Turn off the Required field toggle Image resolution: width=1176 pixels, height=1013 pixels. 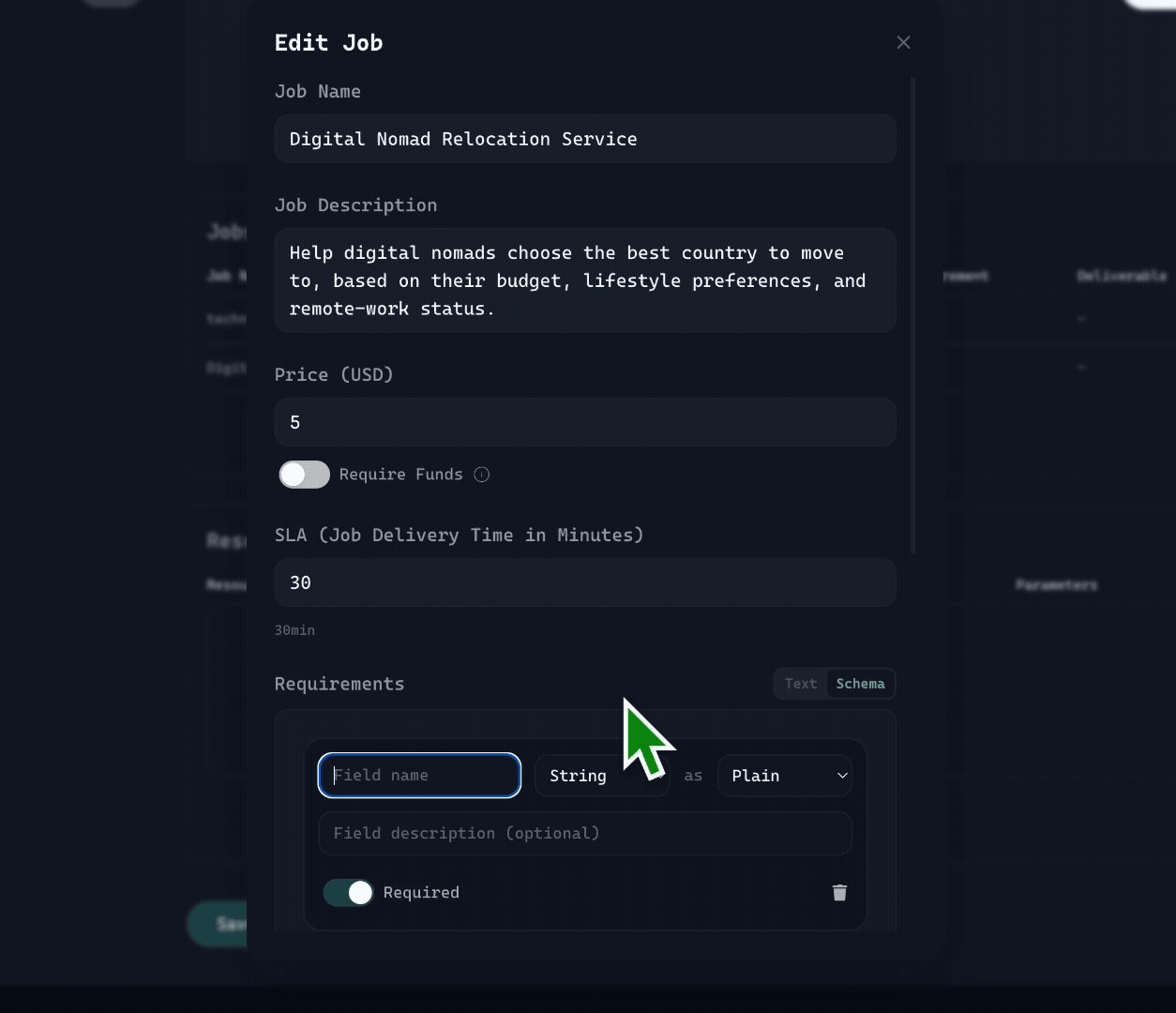pyautogui.click(x=348, y=893)
